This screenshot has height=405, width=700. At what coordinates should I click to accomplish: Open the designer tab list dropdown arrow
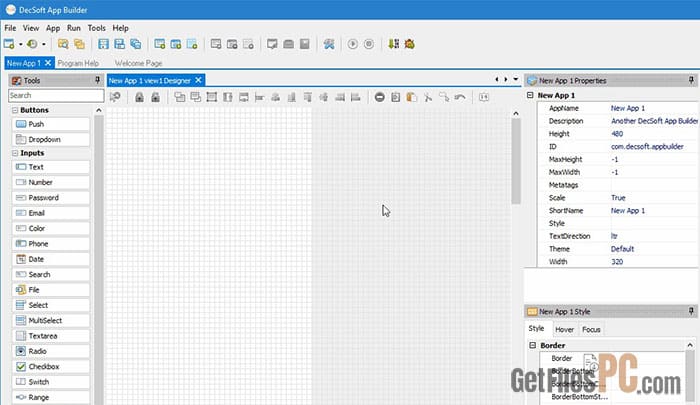516,79
